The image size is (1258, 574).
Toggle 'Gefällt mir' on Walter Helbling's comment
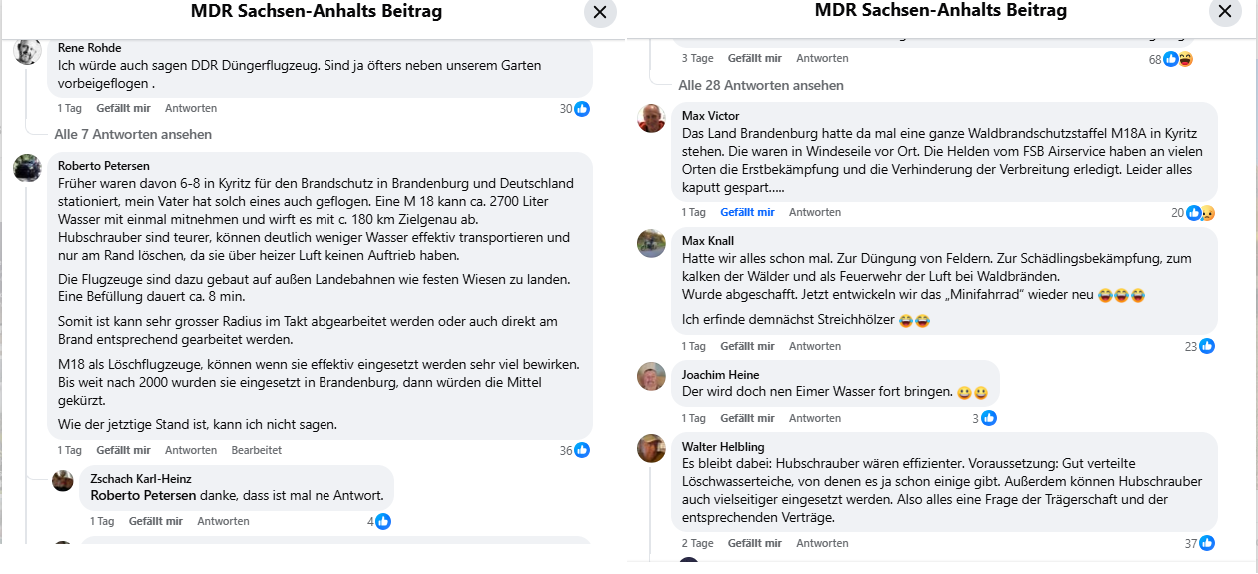[x=754, y=543]
